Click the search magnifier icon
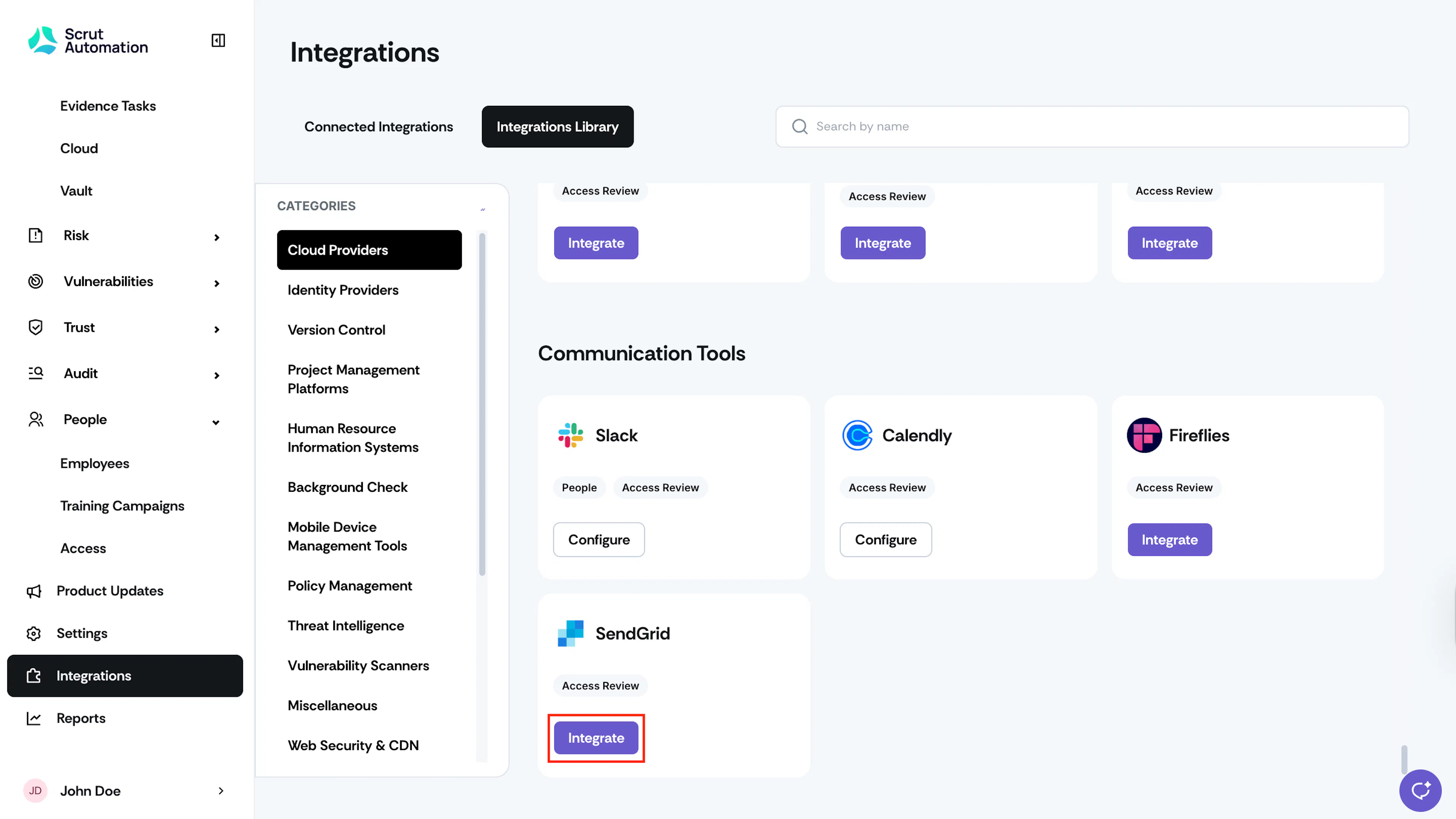 click(x=799, y=126)
